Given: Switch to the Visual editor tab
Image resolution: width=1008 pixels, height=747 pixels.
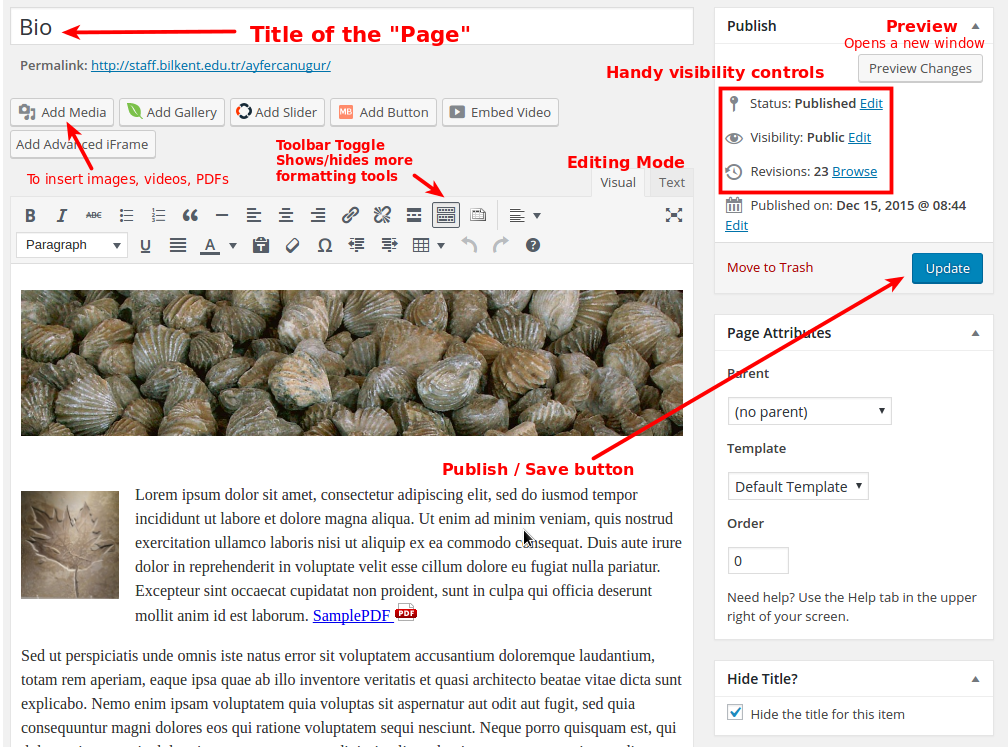Looking at the screenshot, I should 618,183.
